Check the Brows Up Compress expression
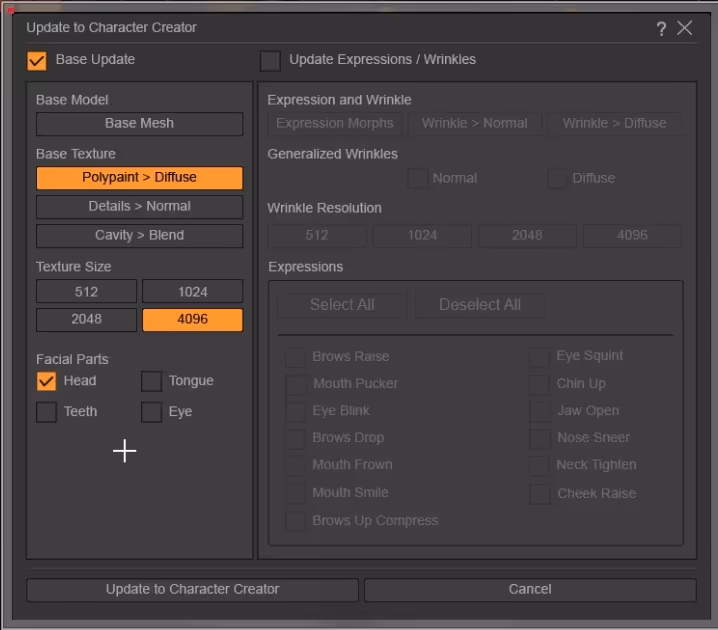This screenshot has height=630, width=718. pyautogui.click(x=295, y=521)
